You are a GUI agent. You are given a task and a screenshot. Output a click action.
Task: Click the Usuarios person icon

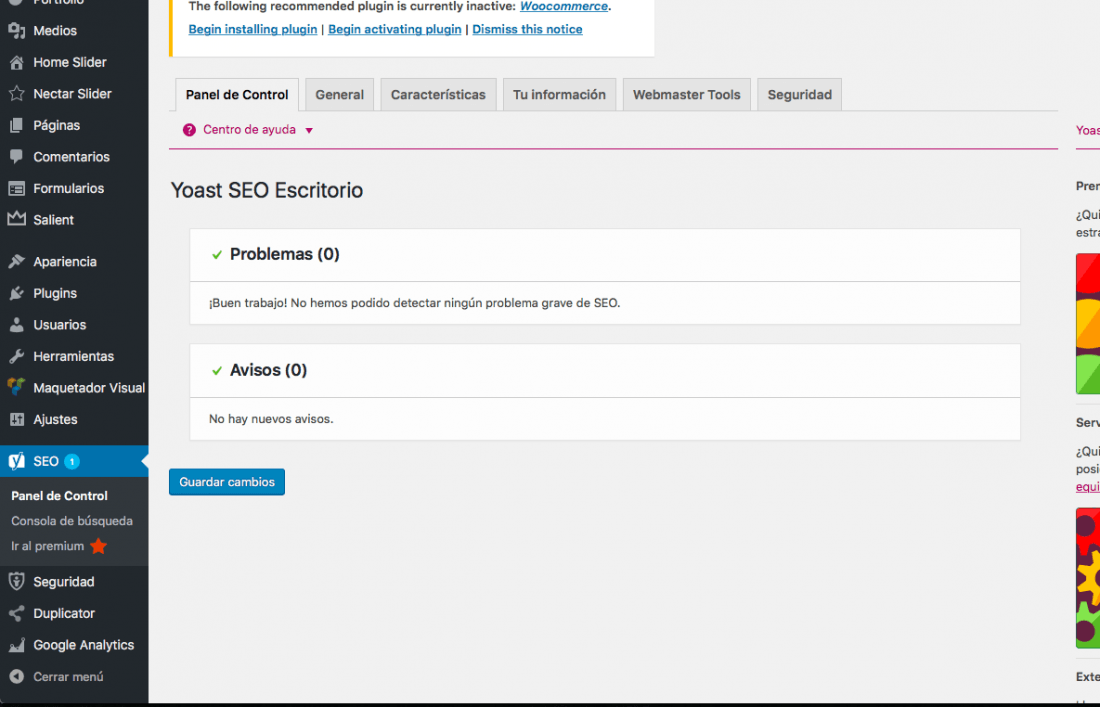coord(17,325)
